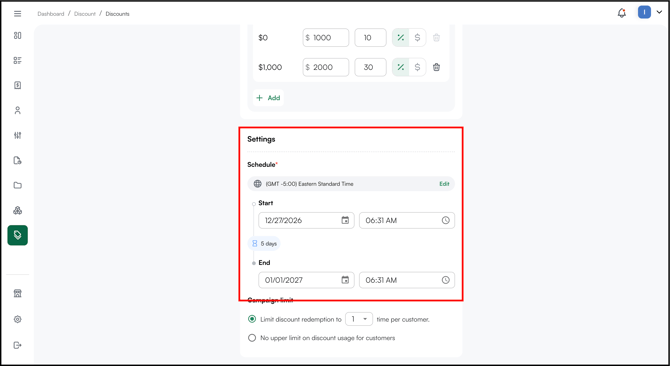Click the discount value field showing 30

click(x=370, y=67)
